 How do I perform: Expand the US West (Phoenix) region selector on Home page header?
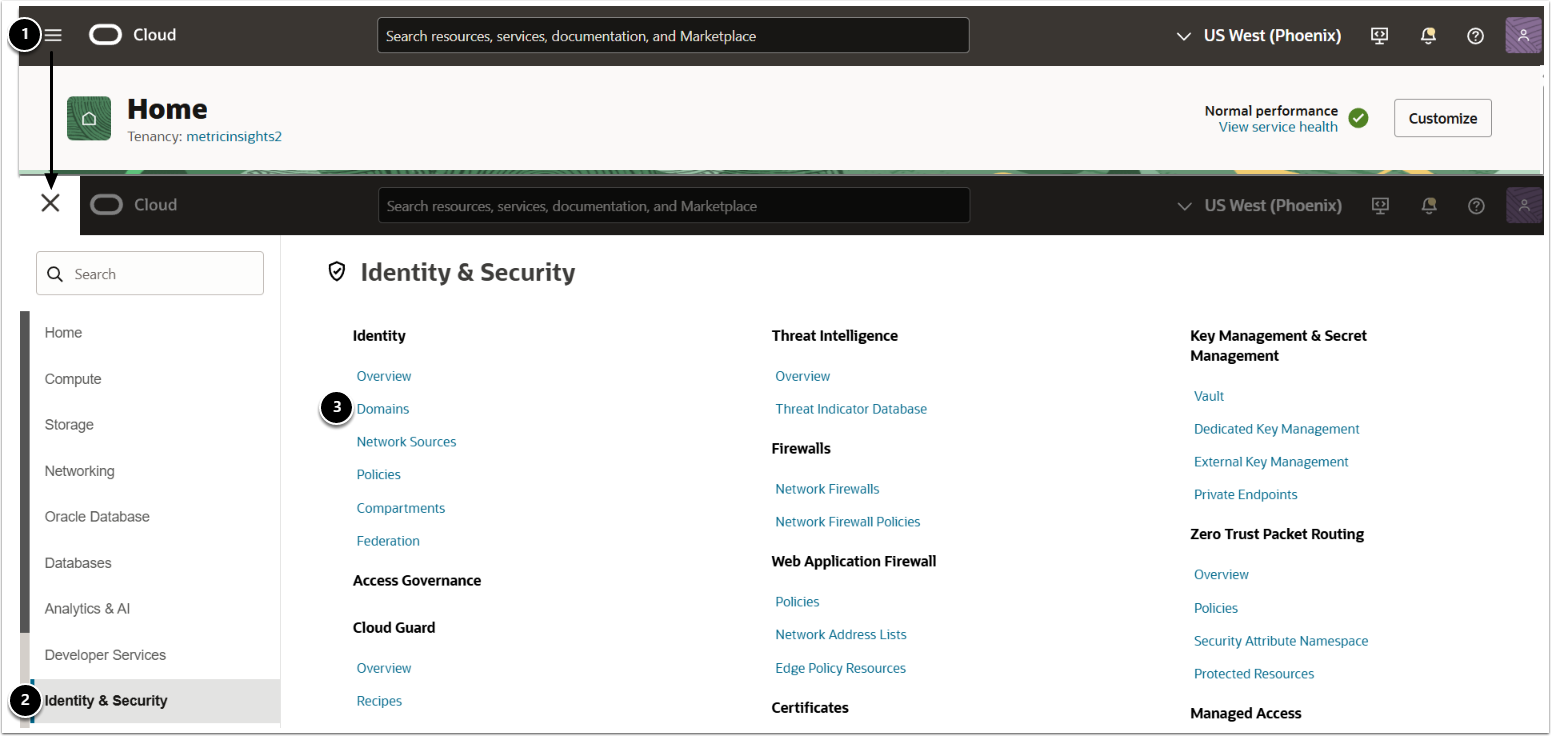1258,35
